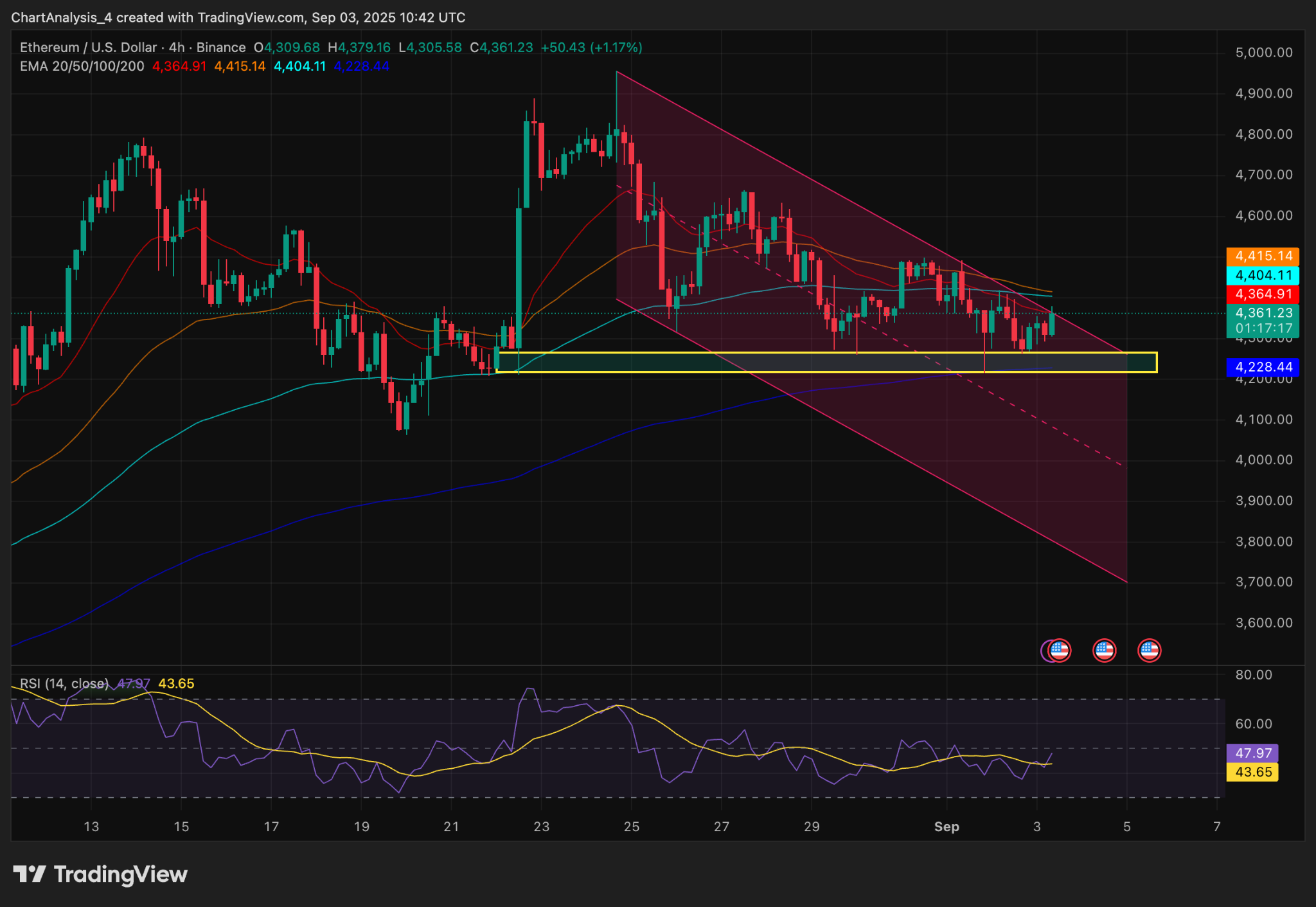Viewport: 1316px width, 907px height.
Task: Click the cyan 4,404.11 EMA price label
Action: 1263,276
